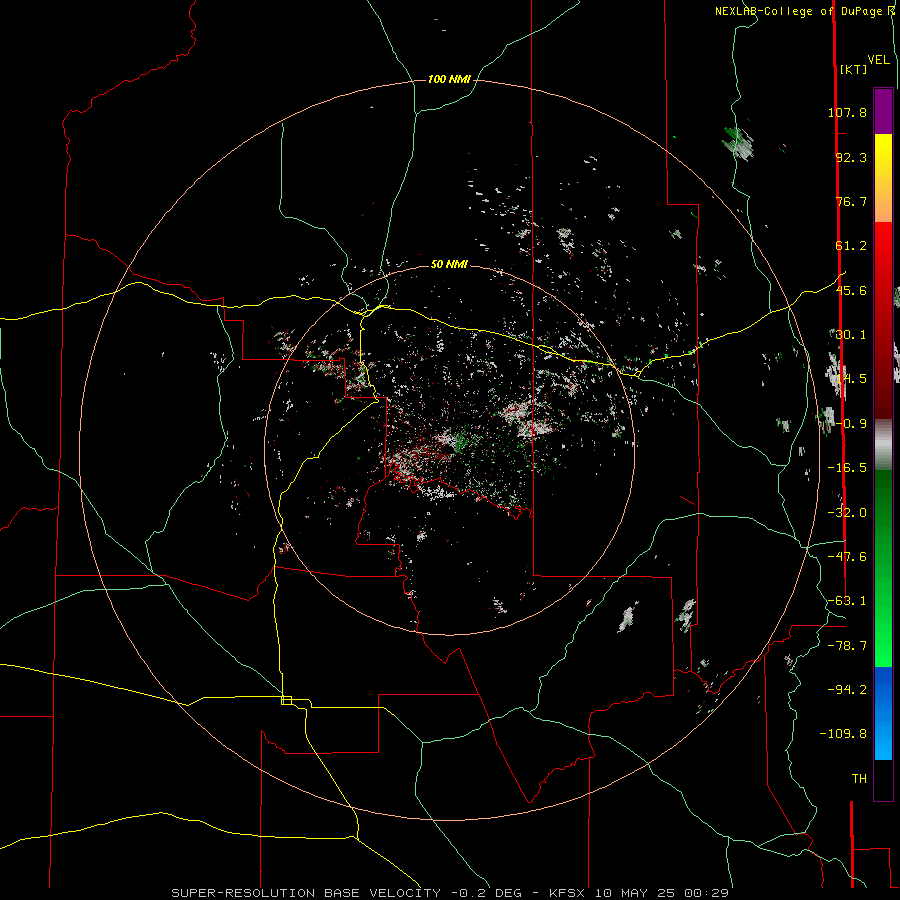Pick the purple segment of velocity color bar
900x900 pixels.
pyautogui.click(x=883, y=111)
